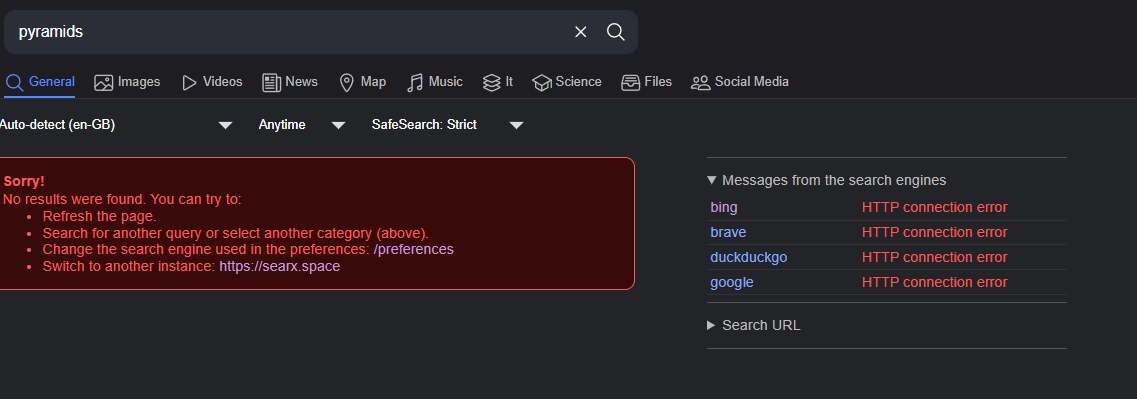Expand the Search URL section
The height and width of the screenshot is (399, 1137).
pyautogui.click(x=754, y=325)
